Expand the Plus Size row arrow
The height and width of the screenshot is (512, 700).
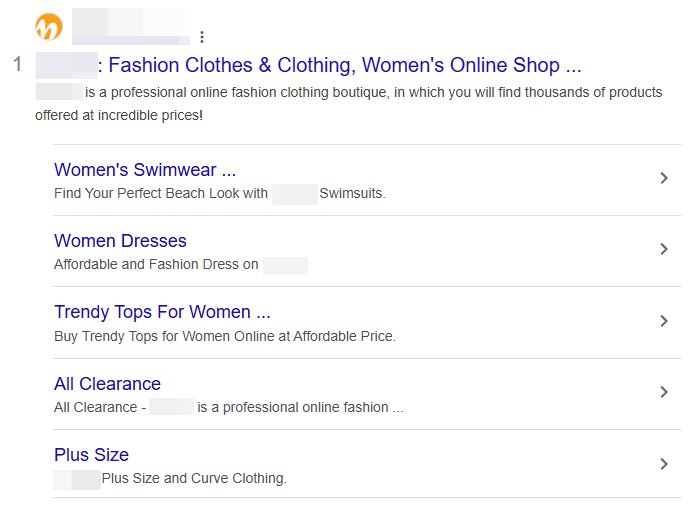pos(664,464)
